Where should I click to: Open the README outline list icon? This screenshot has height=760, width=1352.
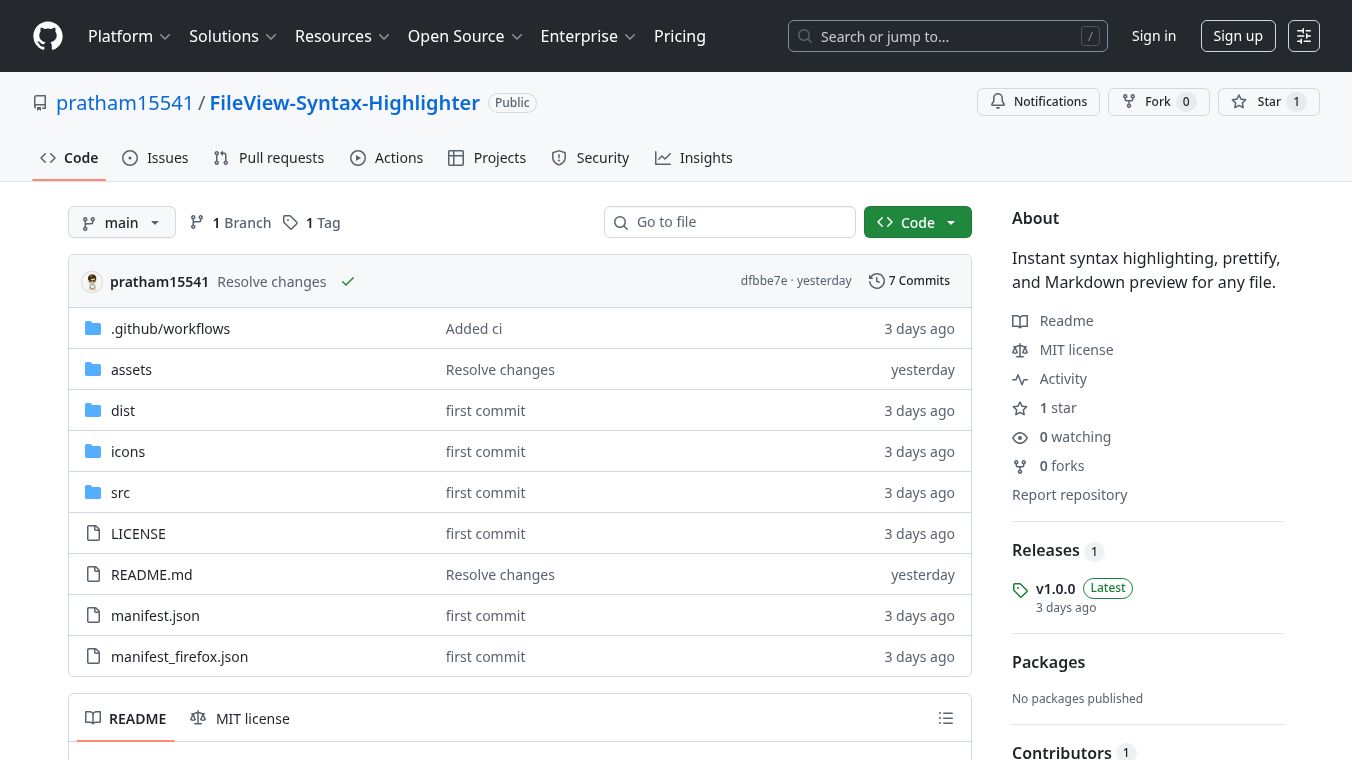pyautogui.click(x=945, y=718)
